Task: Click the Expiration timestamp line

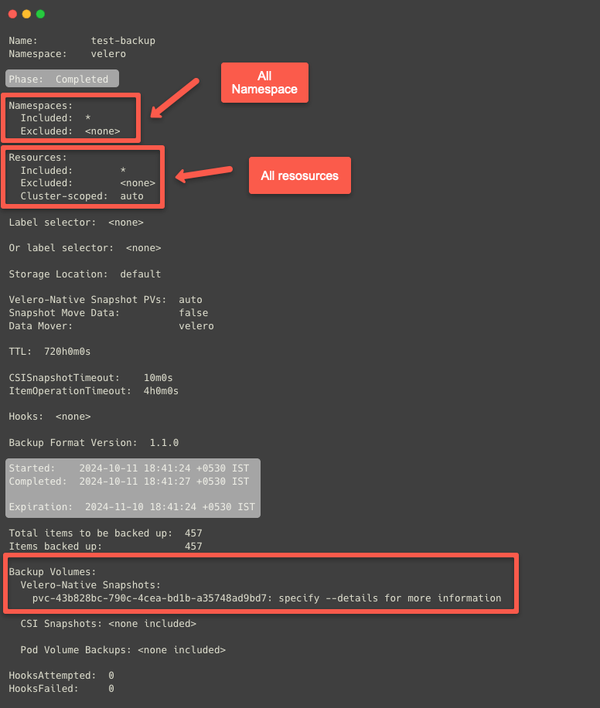Action: click(x=128, y=507)
